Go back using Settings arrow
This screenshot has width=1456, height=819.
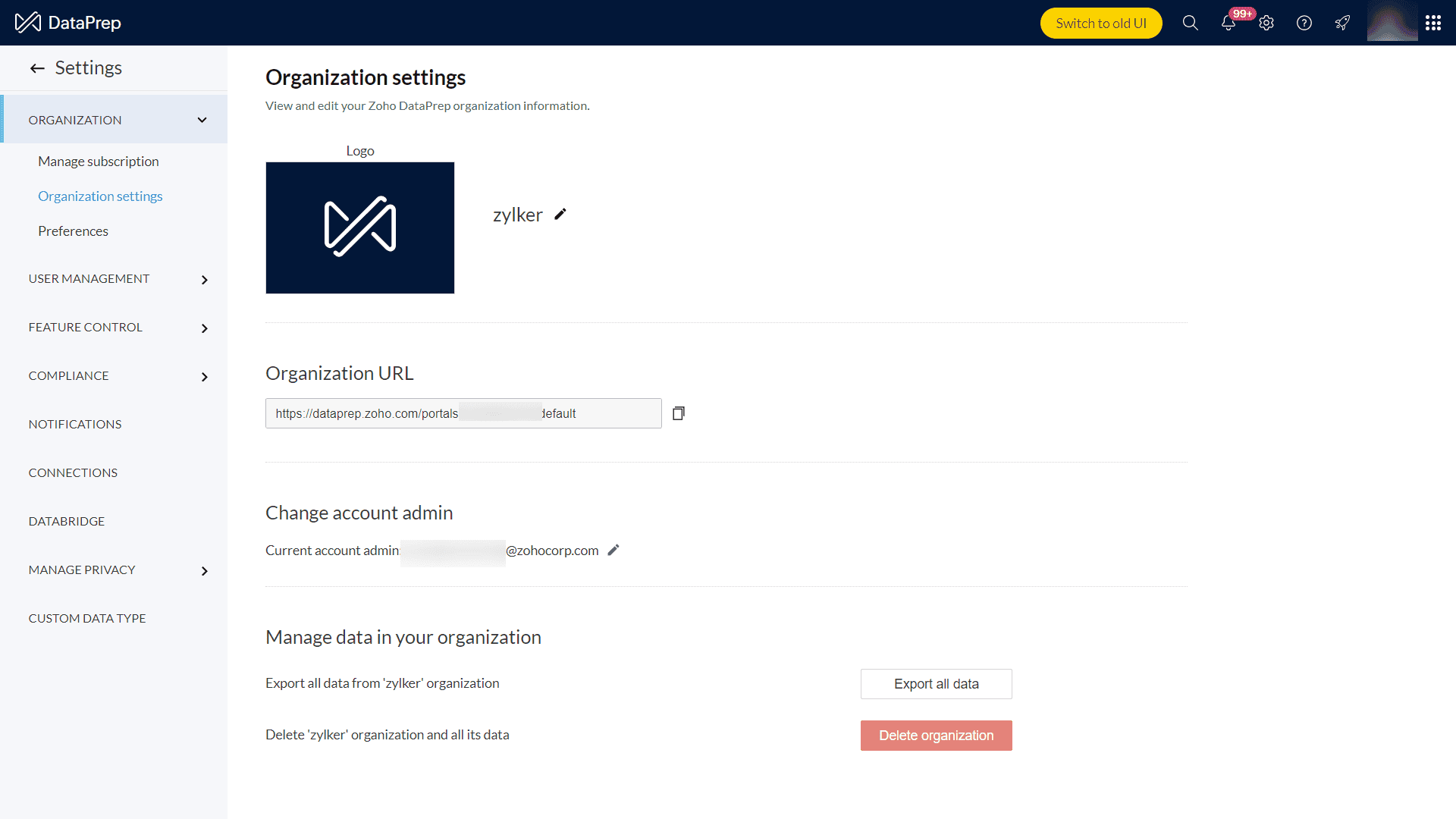point(37,68)
